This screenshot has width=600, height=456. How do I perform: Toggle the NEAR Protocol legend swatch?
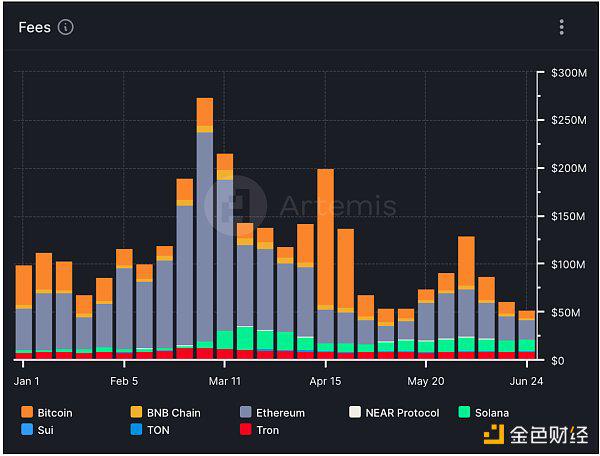355,412
